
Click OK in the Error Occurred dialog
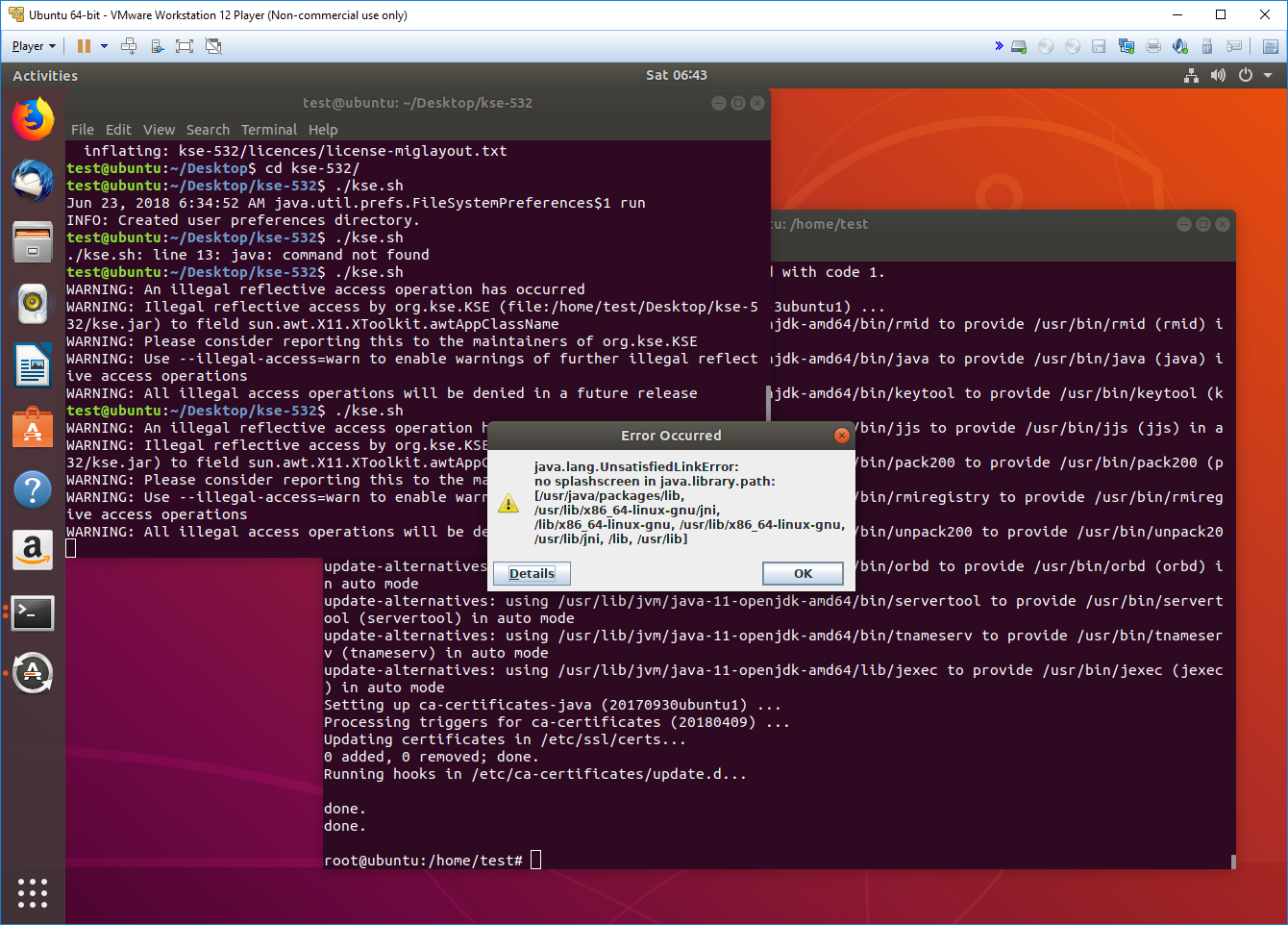click(x=803, y=574)
